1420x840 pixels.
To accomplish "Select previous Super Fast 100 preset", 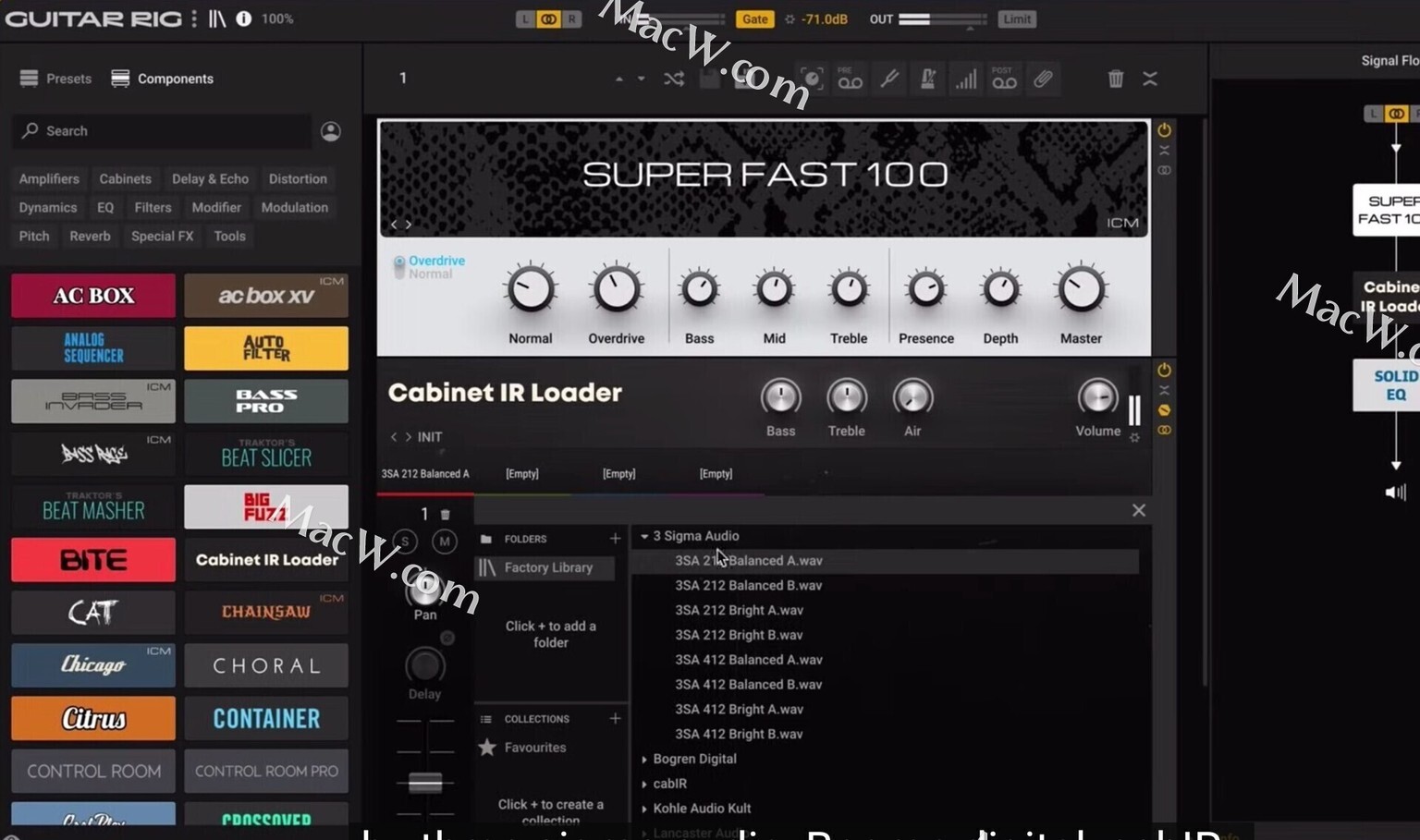I will [x=394, y=224].
